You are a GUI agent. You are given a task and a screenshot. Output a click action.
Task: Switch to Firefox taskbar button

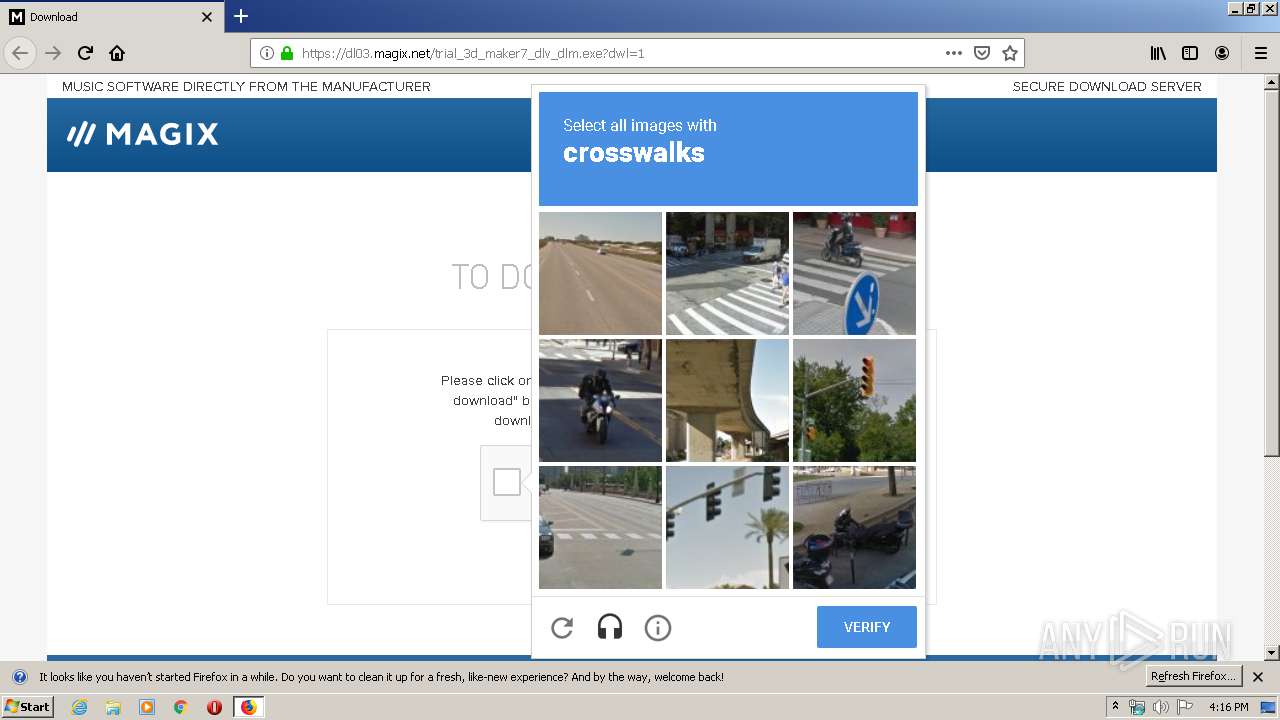(248, 707)
